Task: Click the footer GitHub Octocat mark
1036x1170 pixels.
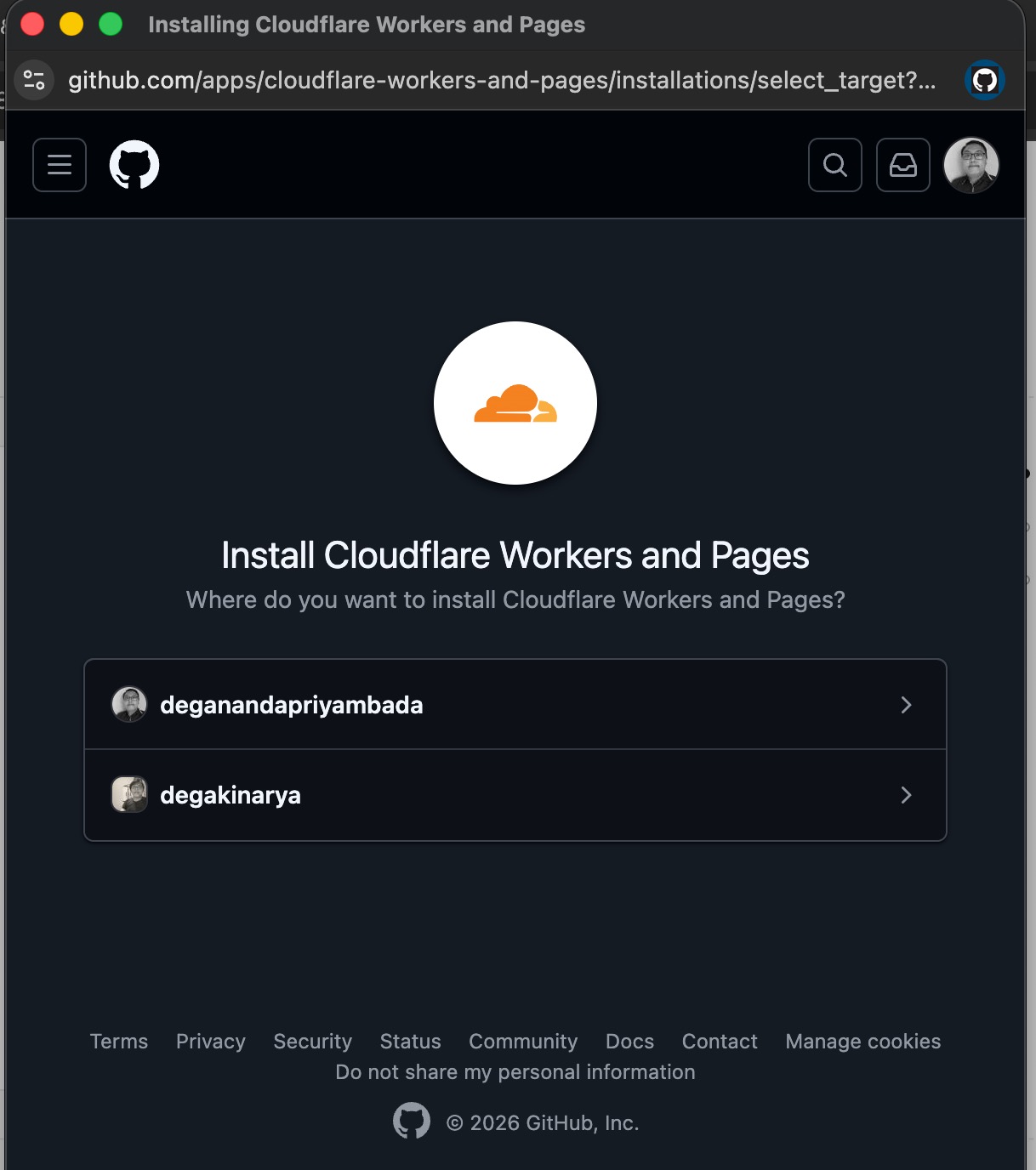Action: [412, 1122]
